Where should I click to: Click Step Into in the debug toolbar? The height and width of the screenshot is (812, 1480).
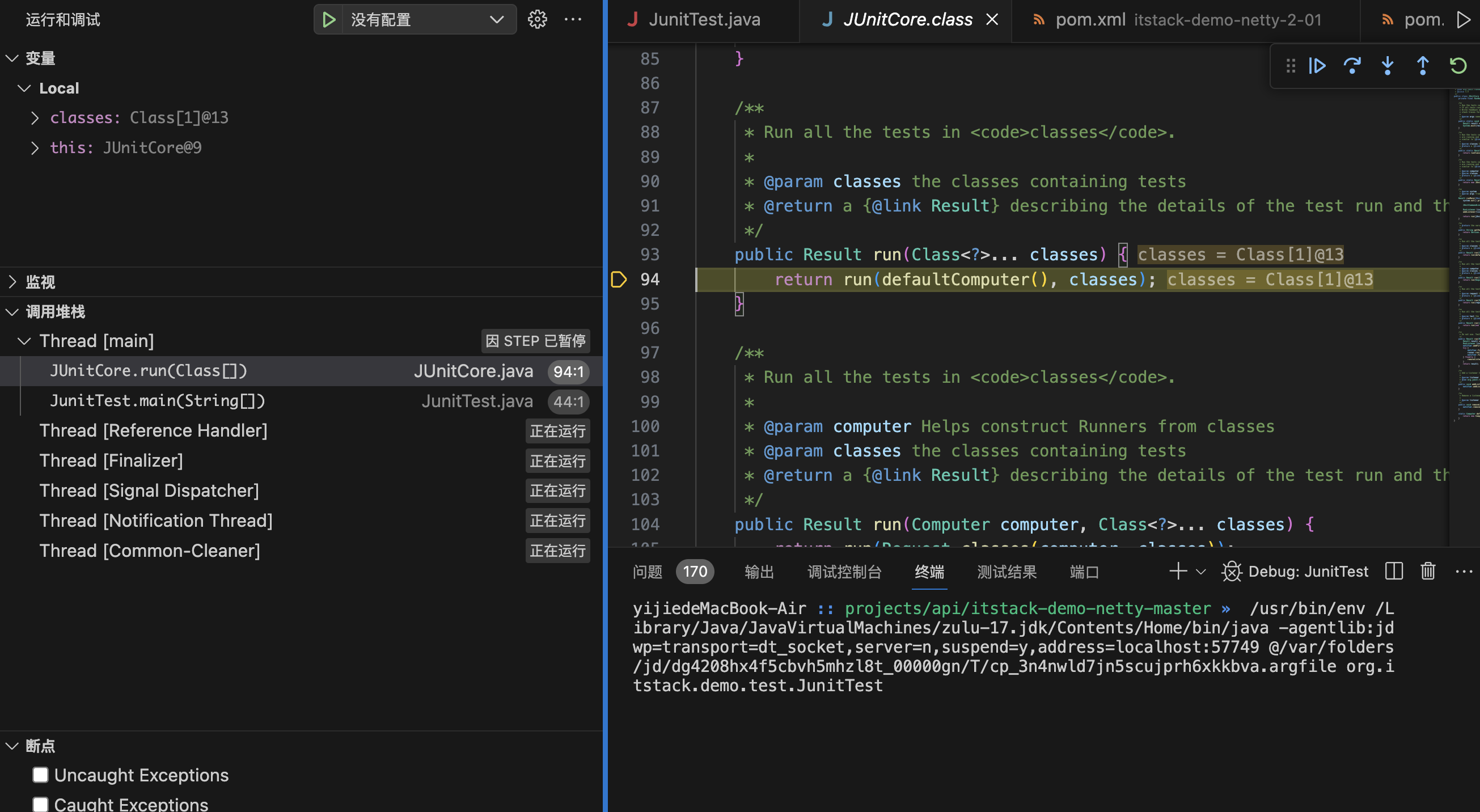pyautogui.click(x=1388, y=66)
